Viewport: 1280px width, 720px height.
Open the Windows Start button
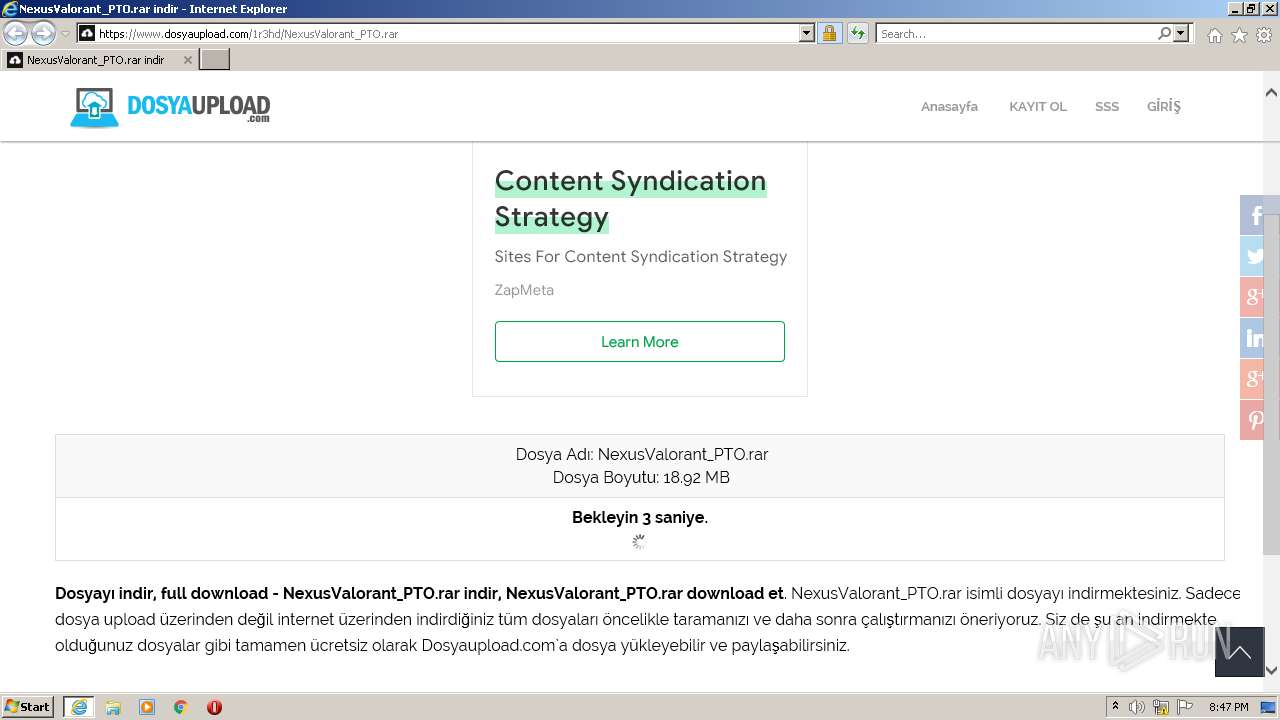point(27,707)
